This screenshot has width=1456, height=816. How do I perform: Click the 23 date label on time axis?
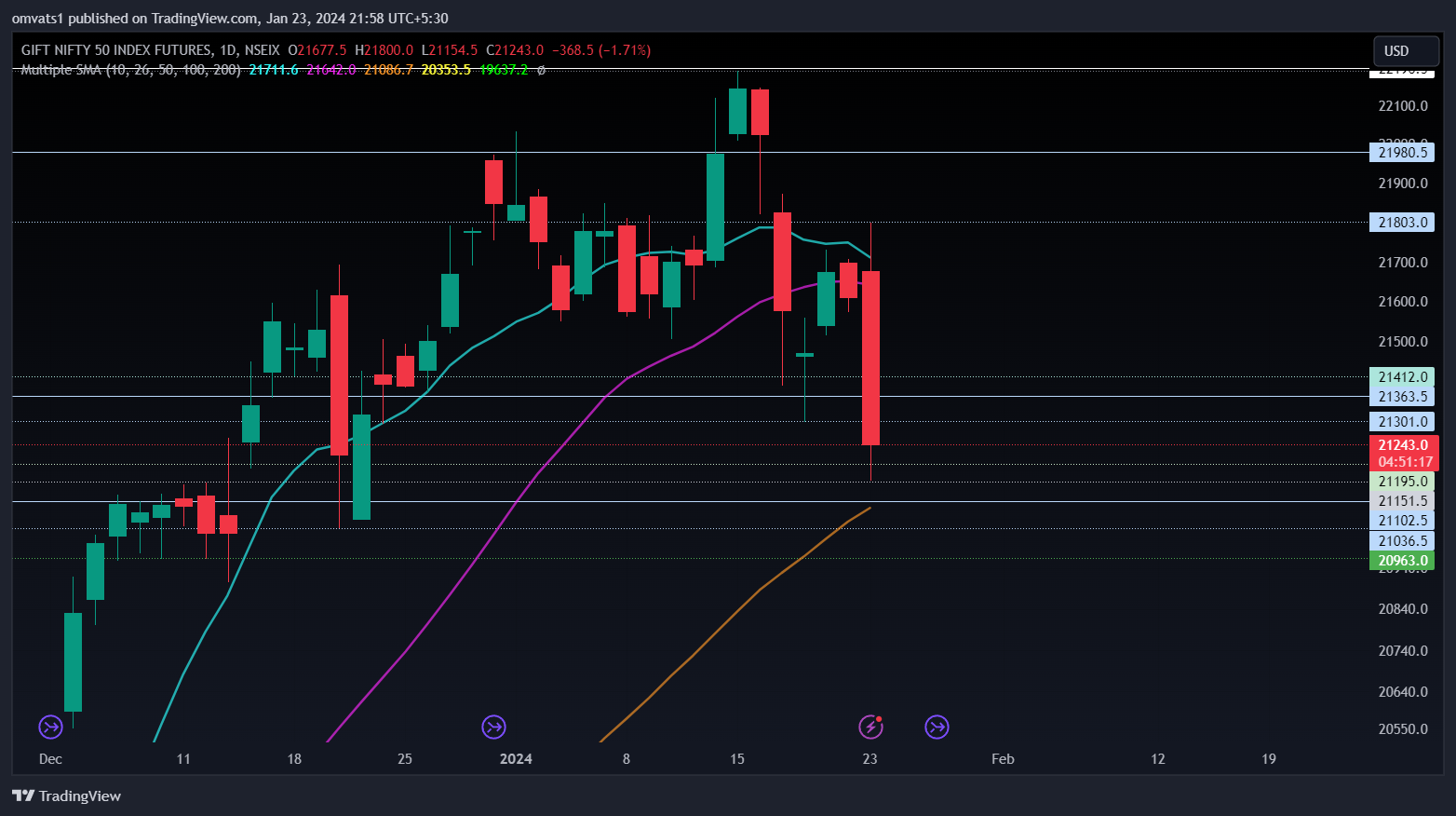pyautogui.click(x=870, y=759)
